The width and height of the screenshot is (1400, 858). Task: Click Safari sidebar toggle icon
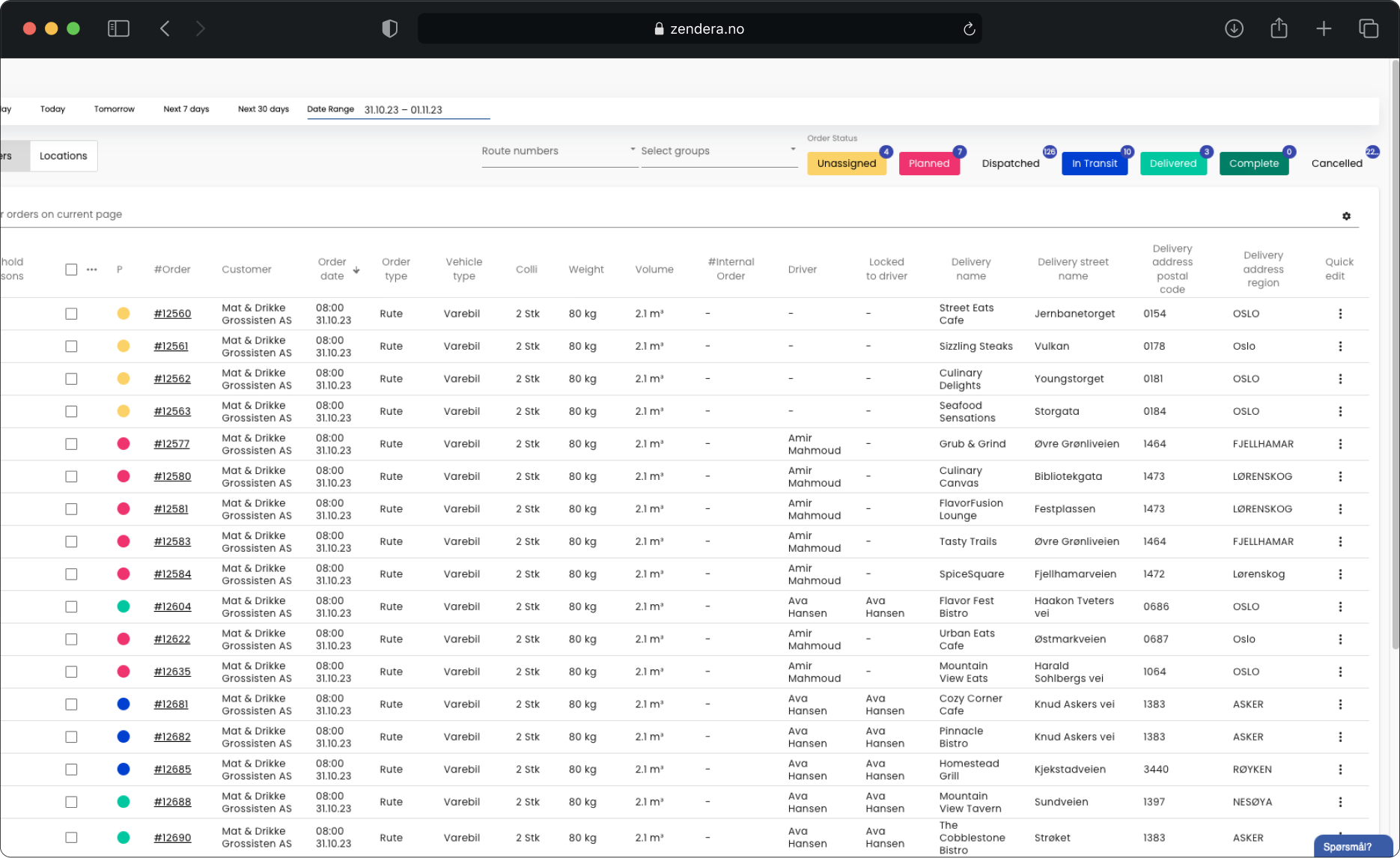pyautogui.click(x=118, y=28)
